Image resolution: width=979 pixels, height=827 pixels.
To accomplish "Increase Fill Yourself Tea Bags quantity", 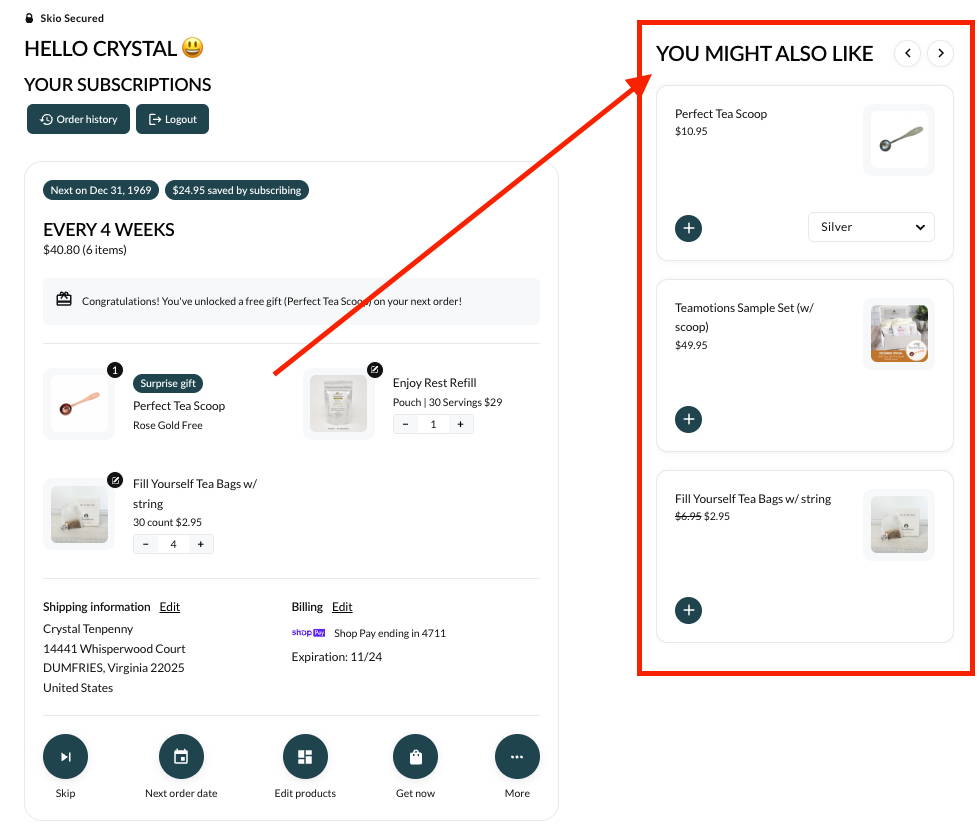I will [x=200, y=544].
